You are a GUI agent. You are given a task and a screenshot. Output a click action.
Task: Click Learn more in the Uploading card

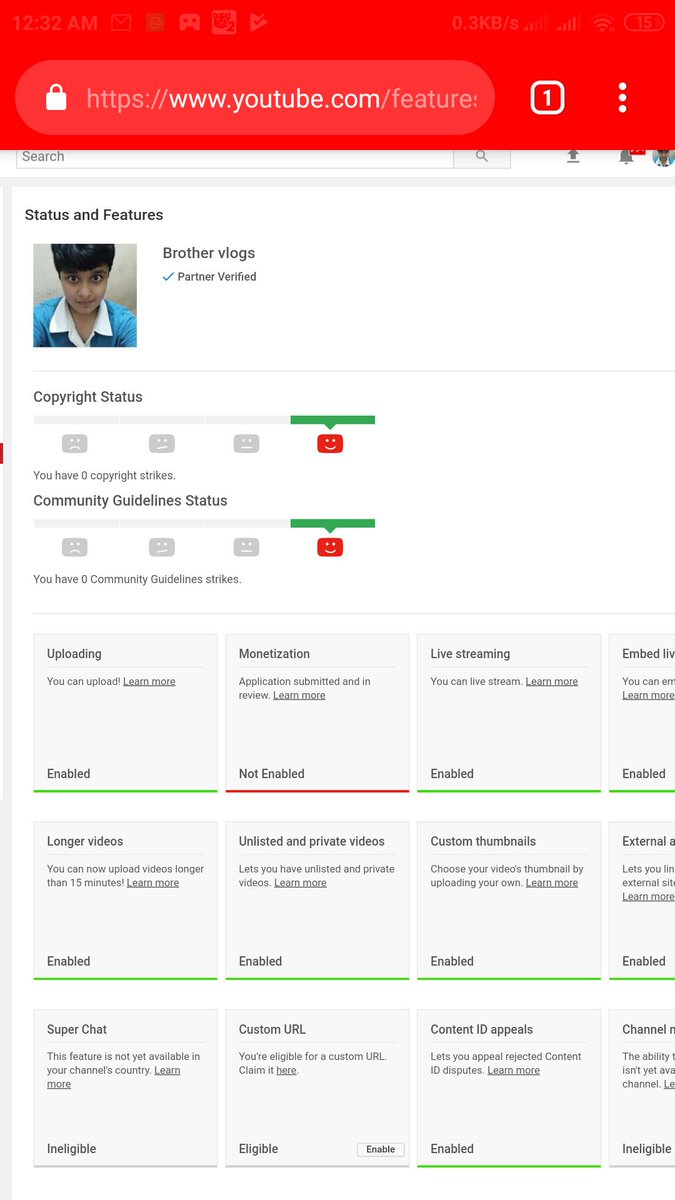(x=149, y=682)
